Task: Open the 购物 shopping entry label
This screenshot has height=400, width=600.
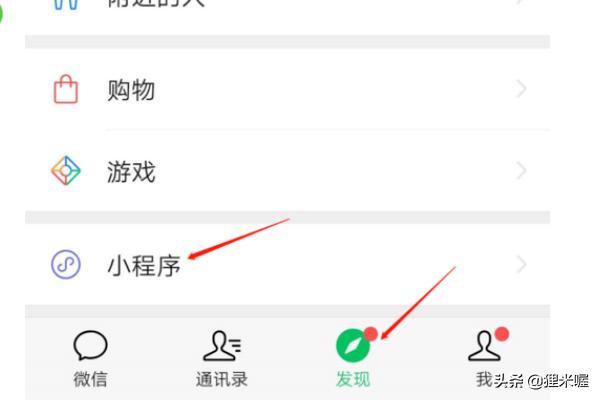Action: [131, 90]
